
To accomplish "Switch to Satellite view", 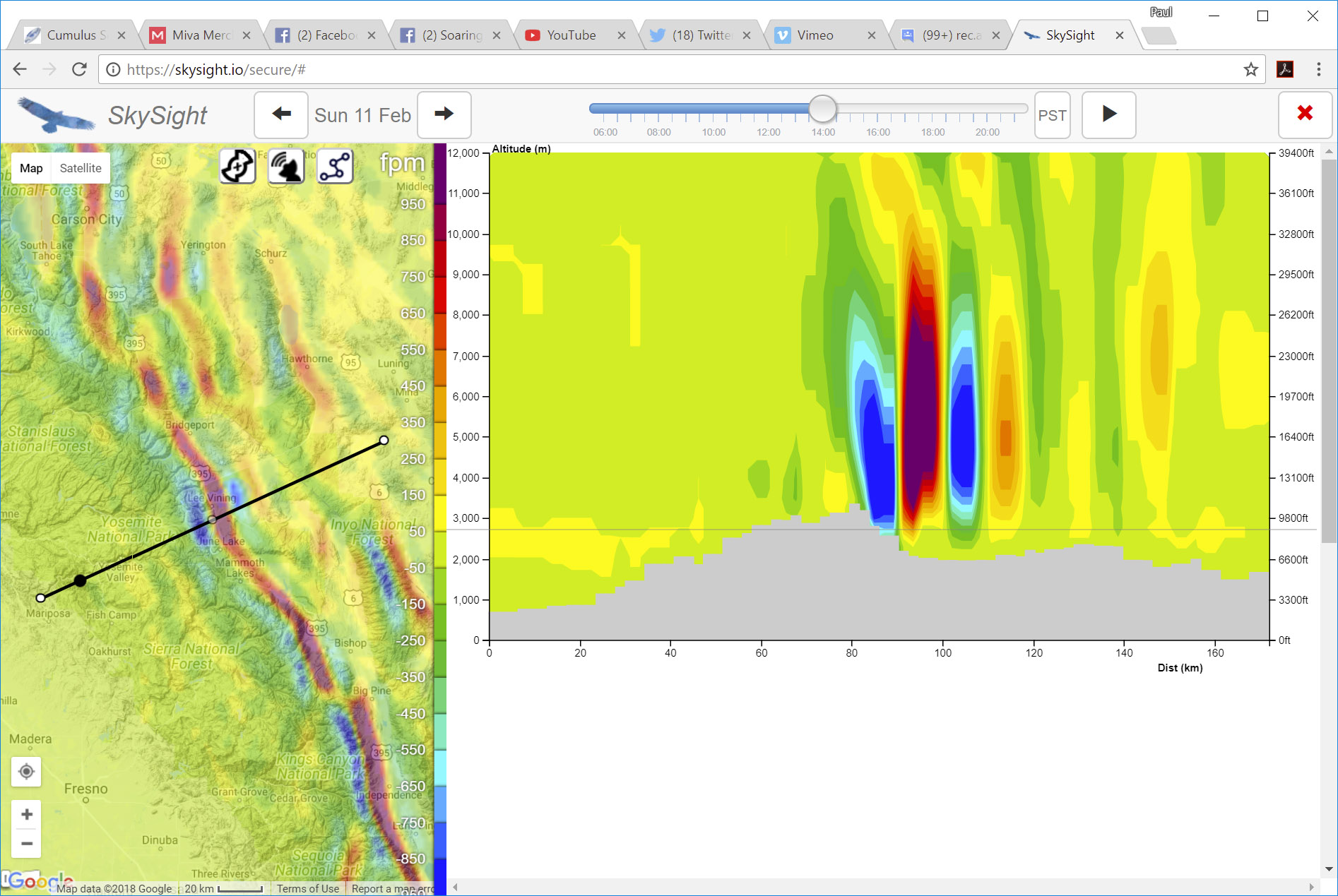I will tap(81, 168).
